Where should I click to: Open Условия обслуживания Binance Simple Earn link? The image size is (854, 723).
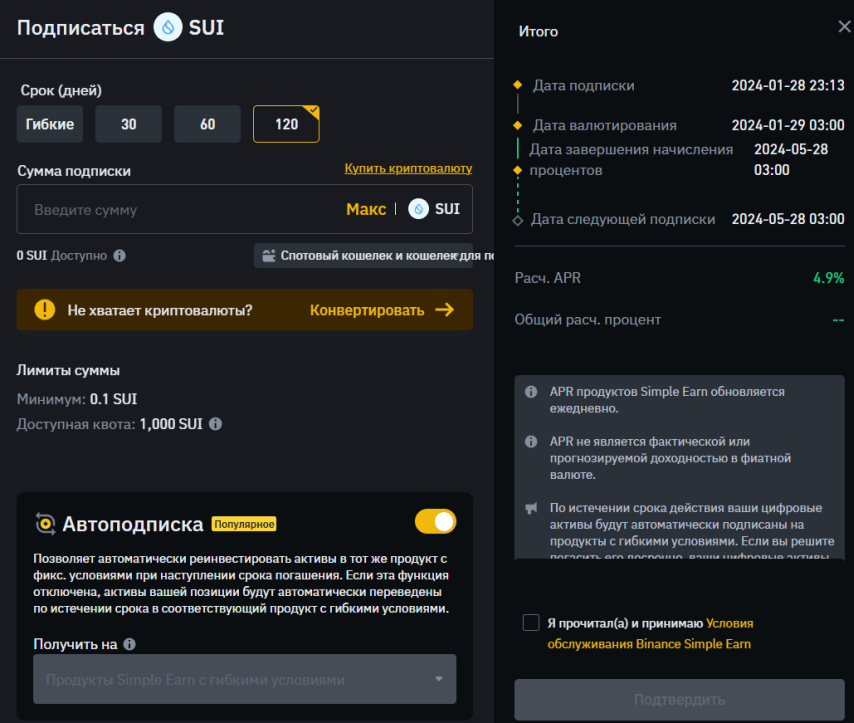click(650, 634)
